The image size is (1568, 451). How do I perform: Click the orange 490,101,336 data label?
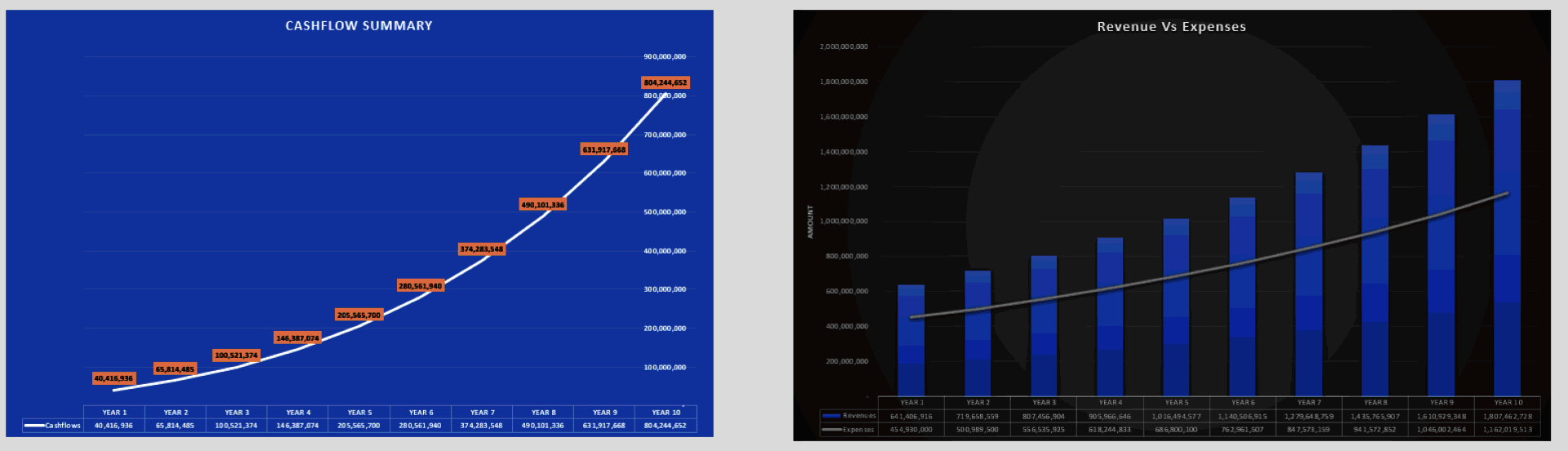[543, 204]
